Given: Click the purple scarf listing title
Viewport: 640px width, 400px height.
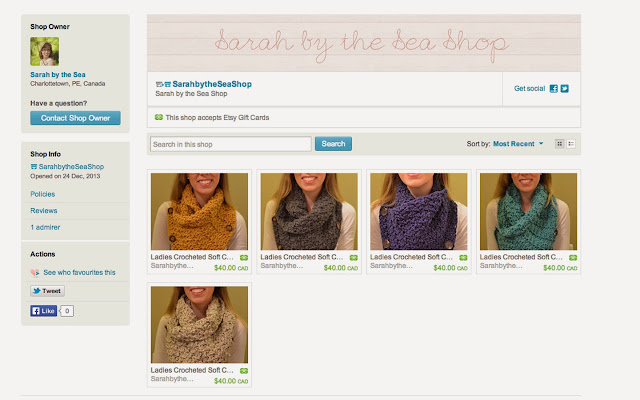Looking at the screenshot, I should tap(411, 257).
